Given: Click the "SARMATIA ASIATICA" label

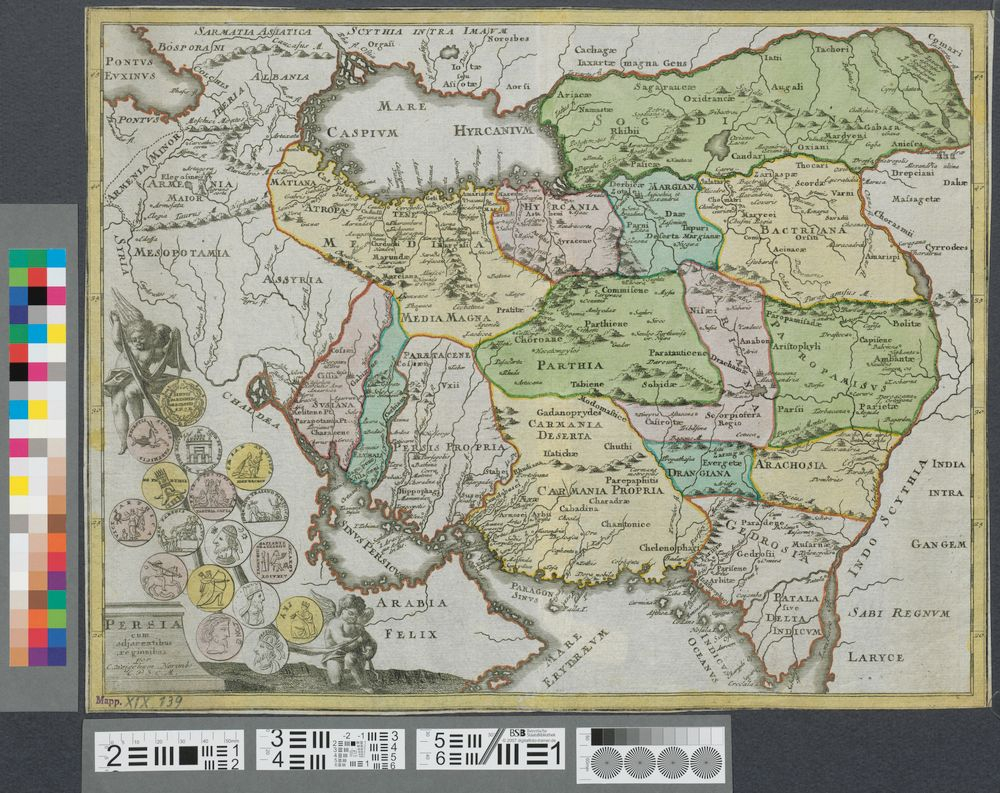Looking at the screenshot, I should point(253,31).
